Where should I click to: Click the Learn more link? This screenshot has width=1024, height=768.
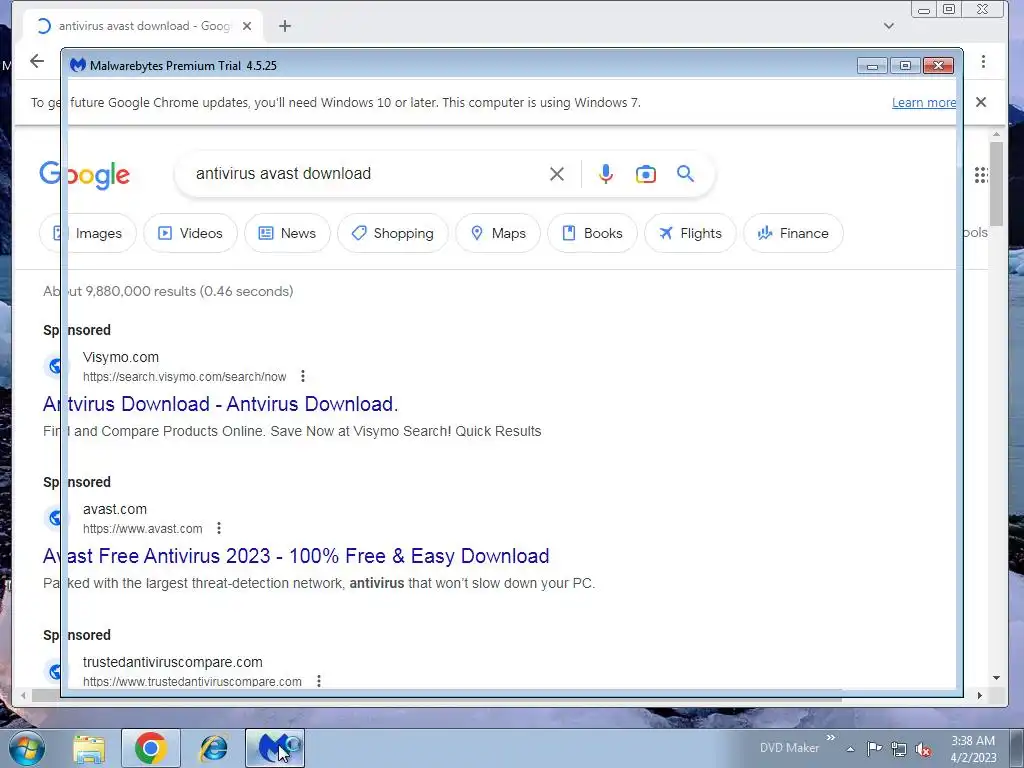point(923,103)
